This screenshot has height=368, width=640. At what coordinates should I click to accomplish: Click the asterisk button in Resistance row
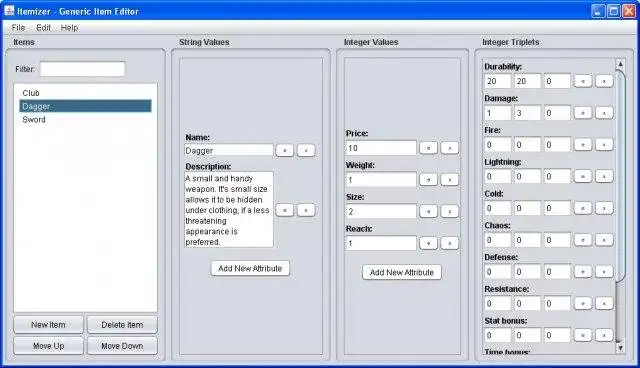583,304
